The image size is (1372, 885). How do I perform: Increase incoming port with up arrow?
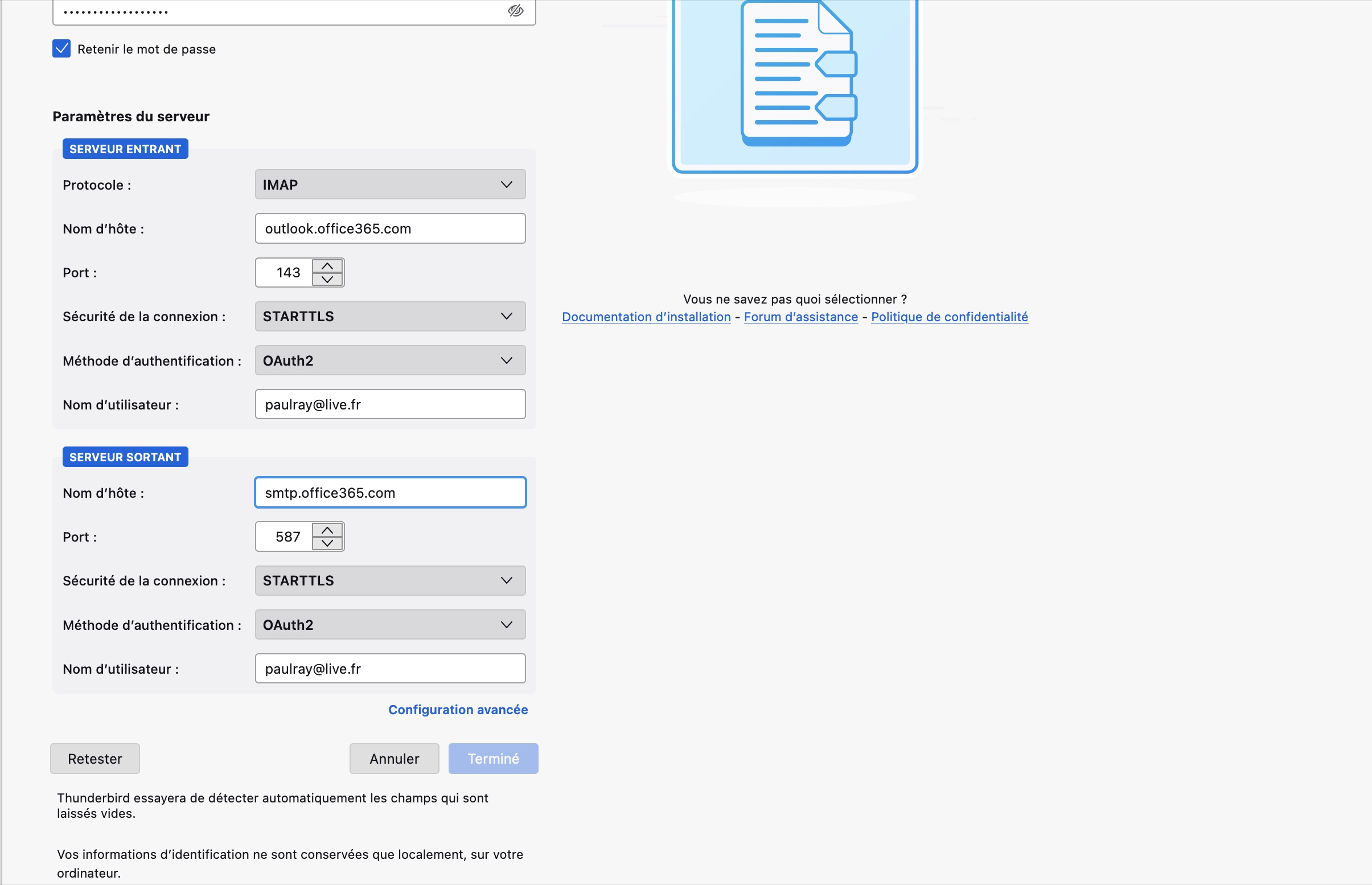[x=327, y=266]
